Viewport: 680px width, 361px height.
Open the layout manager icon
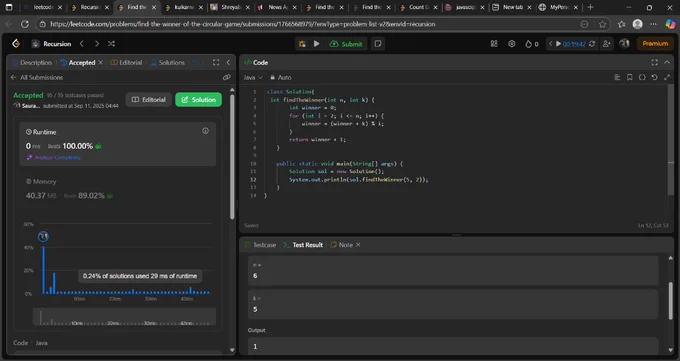[x=494, y=44]
